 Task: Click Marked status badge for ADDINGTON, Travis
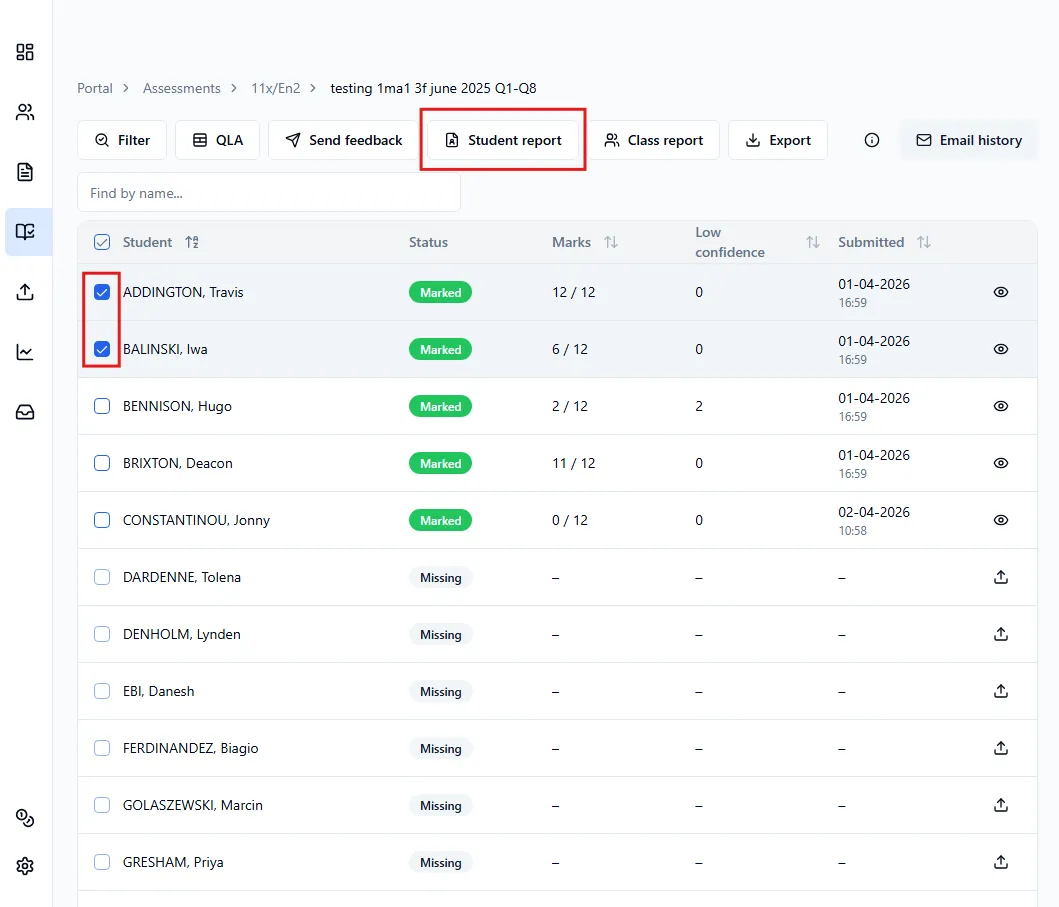(x=440, y=292)
